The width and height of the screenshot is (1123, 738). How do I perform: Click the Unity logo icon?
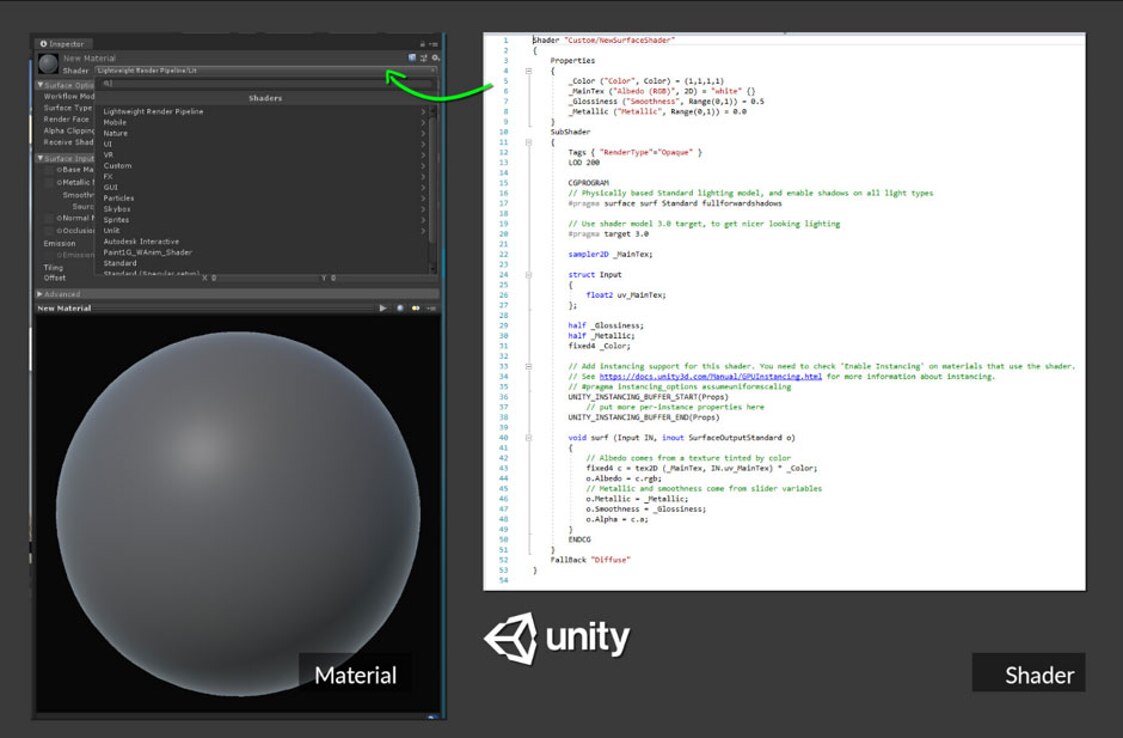510,637
